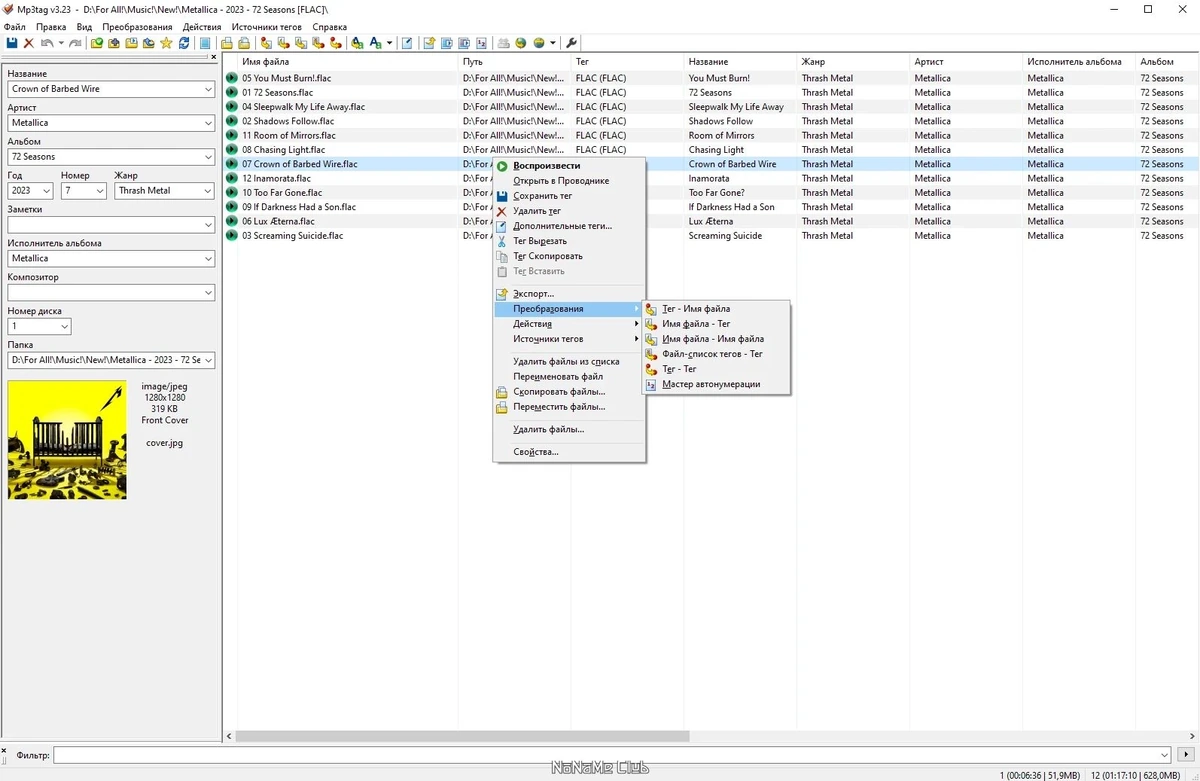Screen dimensions: 1200x781
Task: Close the tag panel with its small x
Action: (x=213, y=57)
